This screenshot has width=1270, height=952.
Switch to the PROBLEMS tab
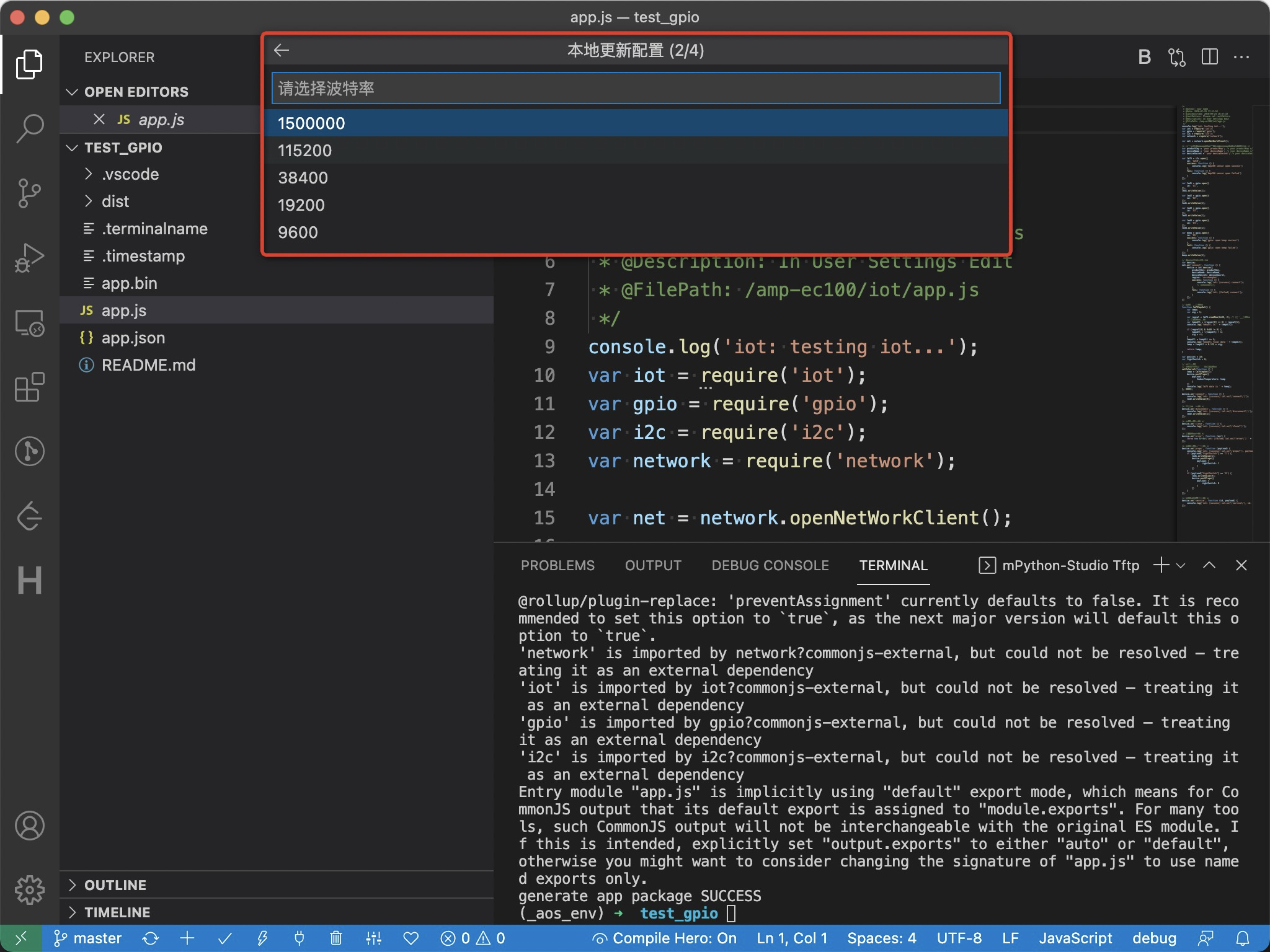pyautogui.click(x=557, y=565)
